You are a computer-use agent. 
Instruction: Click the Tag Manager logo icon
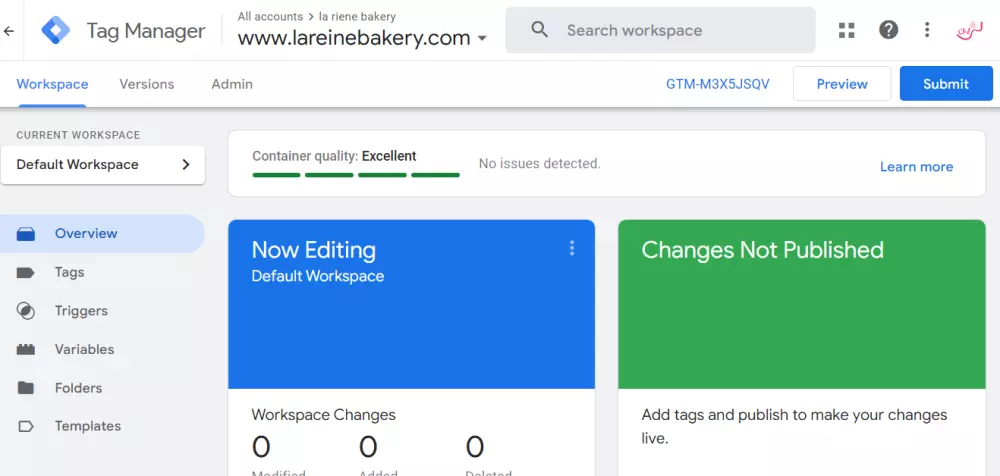click(x=56, y=31)
